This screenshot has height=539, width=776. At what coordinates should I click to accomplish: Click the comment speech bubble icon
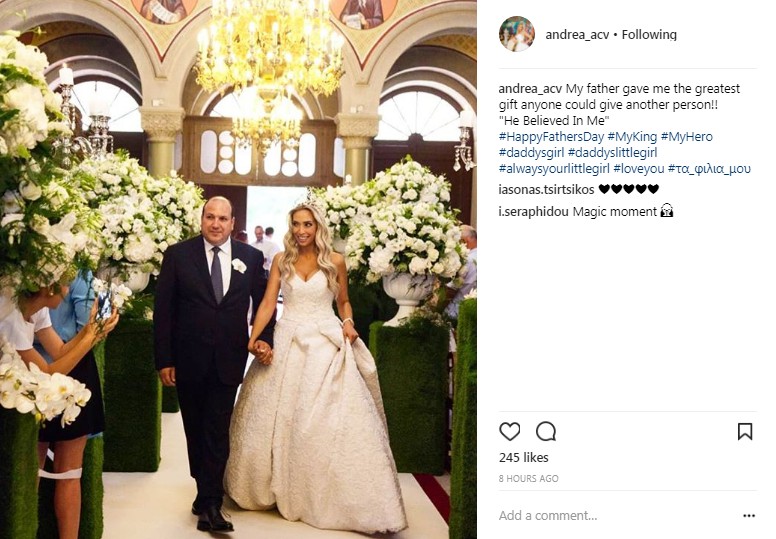pos(546,431)
